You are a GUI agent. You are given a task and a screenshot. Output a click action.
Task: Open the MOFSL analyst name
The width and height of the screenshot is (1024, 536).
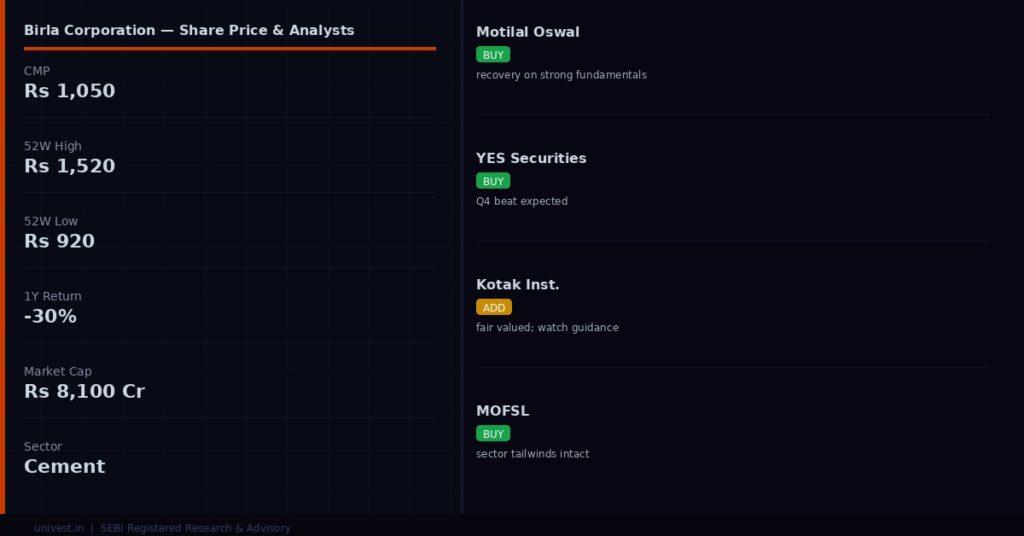[502, 411]
